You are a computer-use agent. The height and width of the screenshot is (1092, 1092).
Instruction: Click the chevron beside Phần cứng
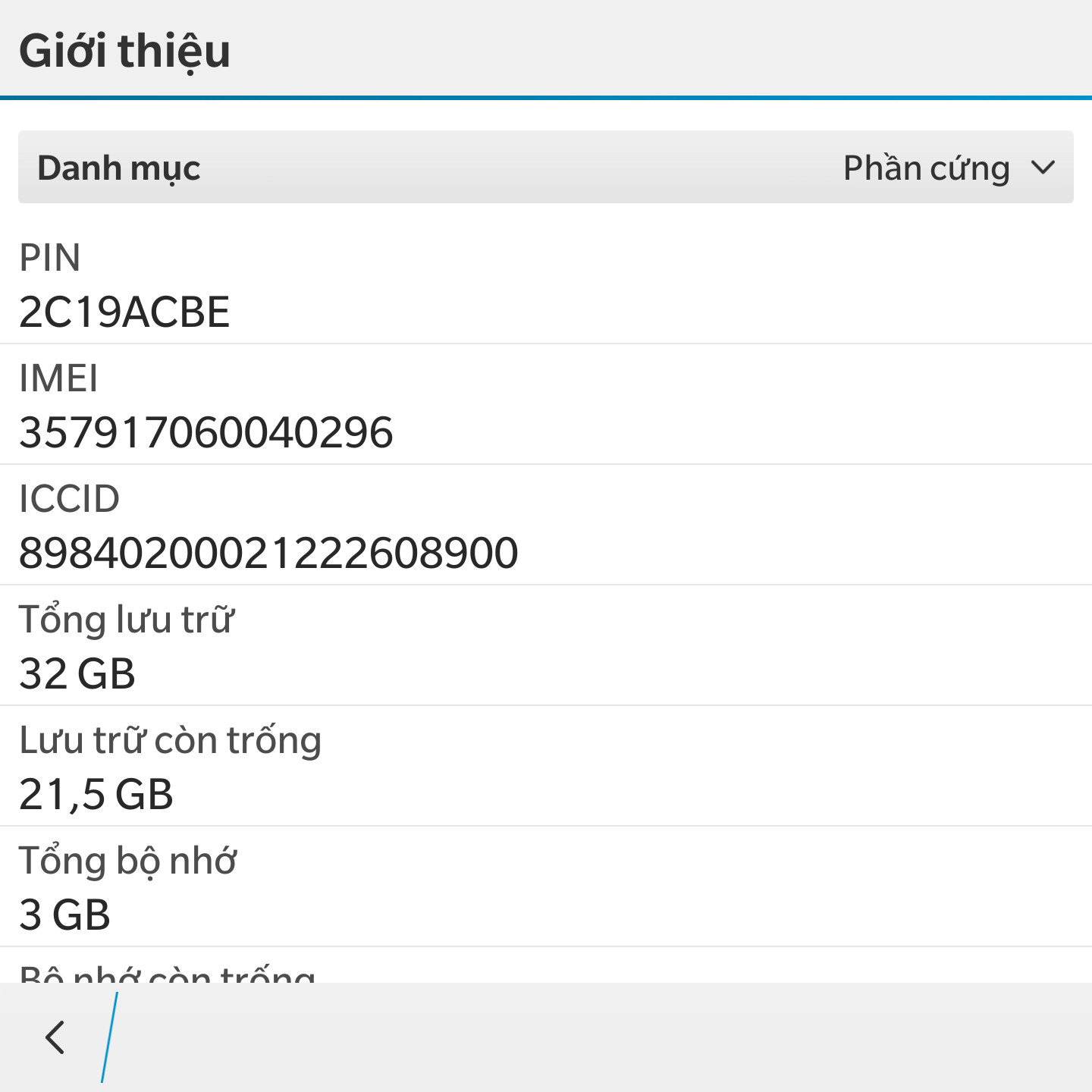1043,167
